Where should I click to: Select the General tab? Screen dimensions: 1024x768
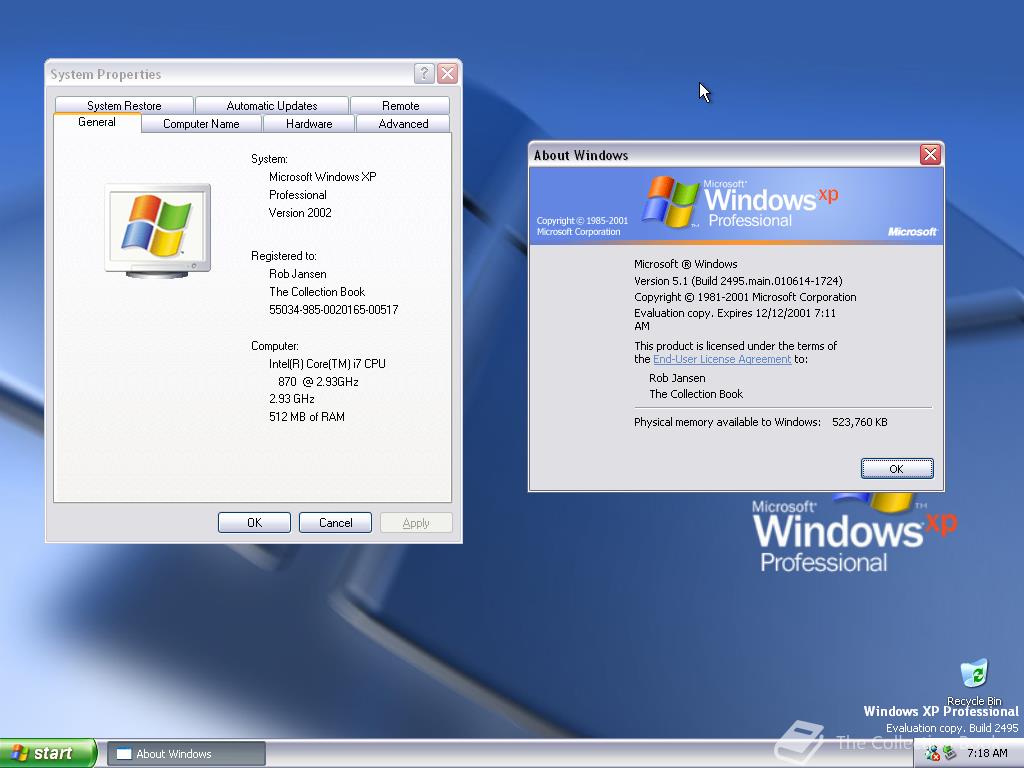click(x=97, y=122)
